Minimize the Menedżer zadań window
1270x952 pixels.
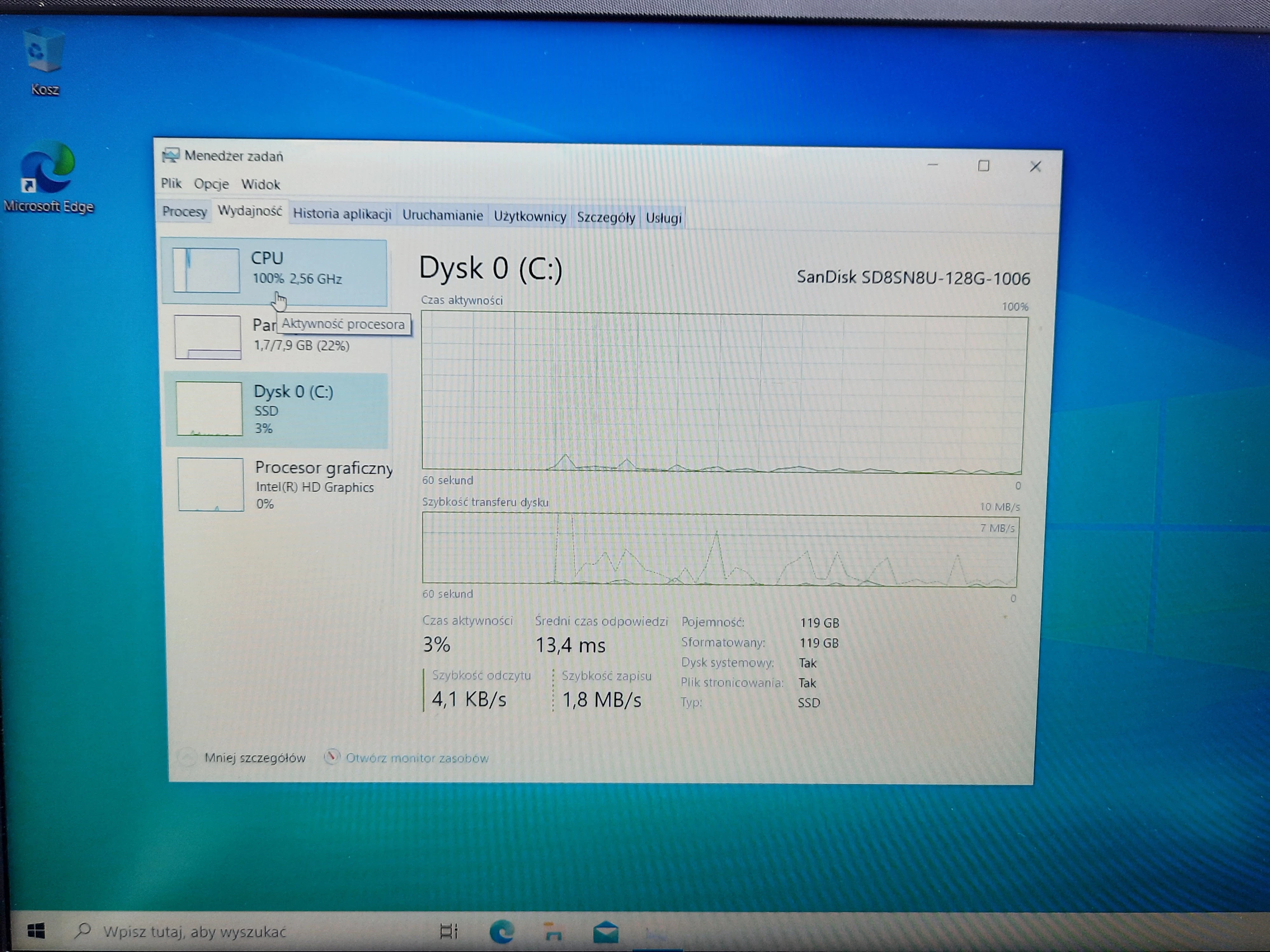[933, 165]
